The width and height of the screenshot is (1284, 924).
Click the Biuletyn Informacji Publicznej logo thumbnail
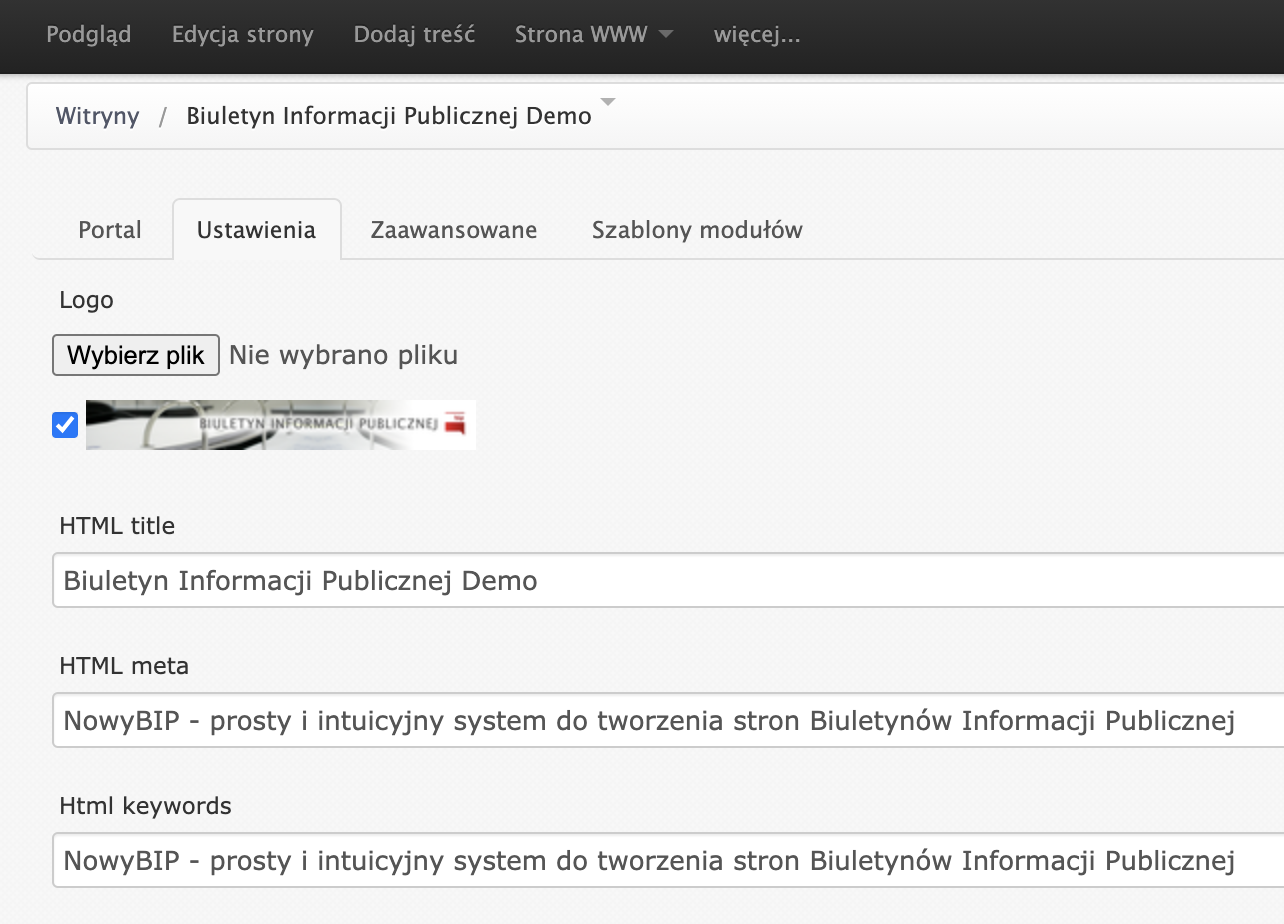click(x=283, y=425)
